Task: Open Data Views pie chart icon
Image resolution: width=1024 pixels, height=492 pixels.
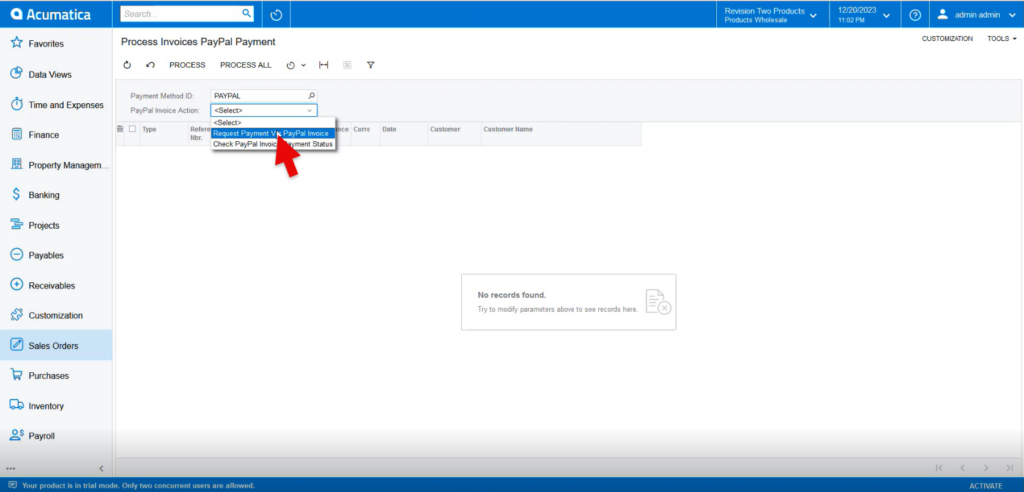Action: (17, 74)
